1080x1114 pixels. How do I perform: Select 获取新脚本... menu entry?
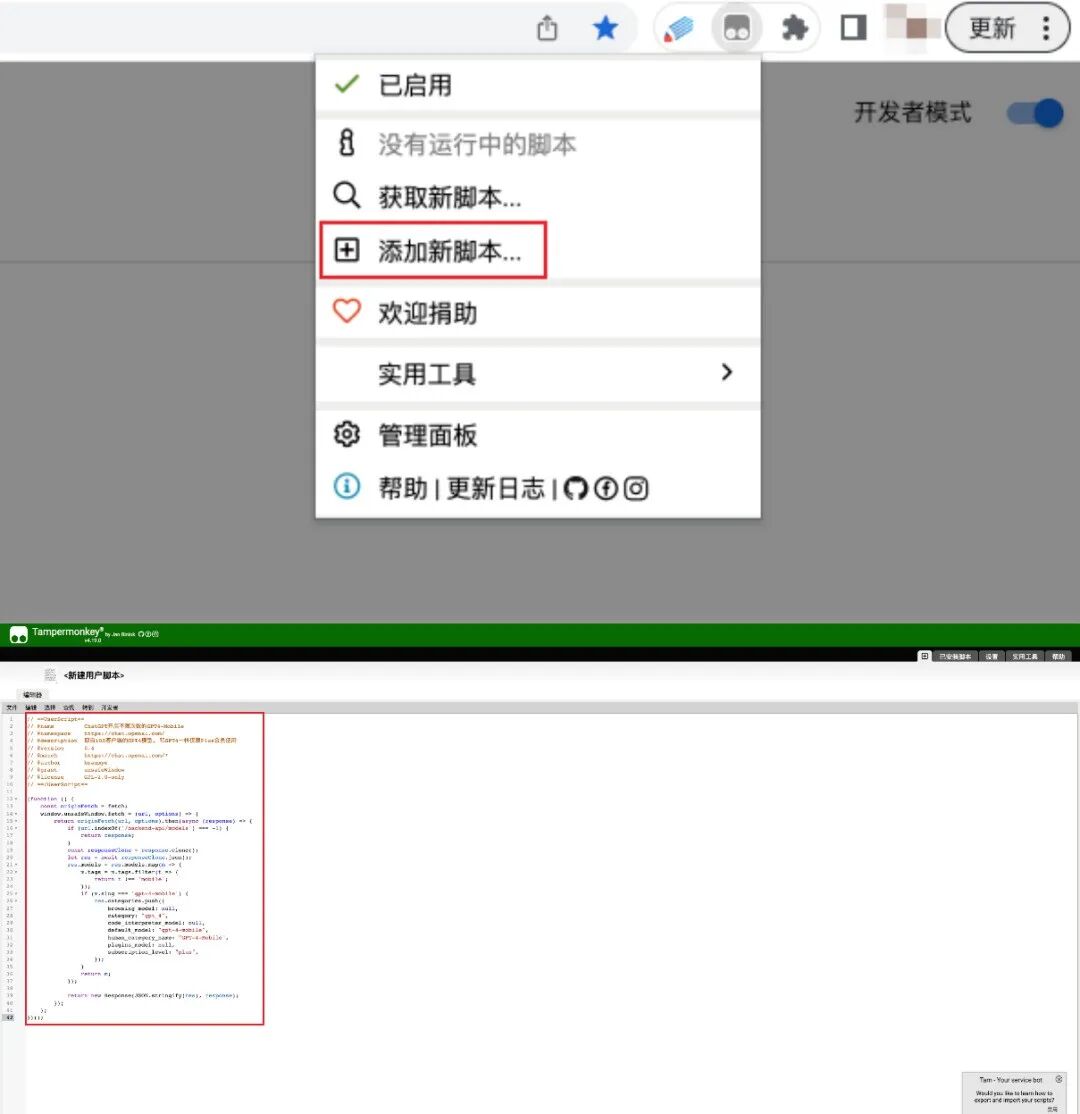(x=448, y=196)
